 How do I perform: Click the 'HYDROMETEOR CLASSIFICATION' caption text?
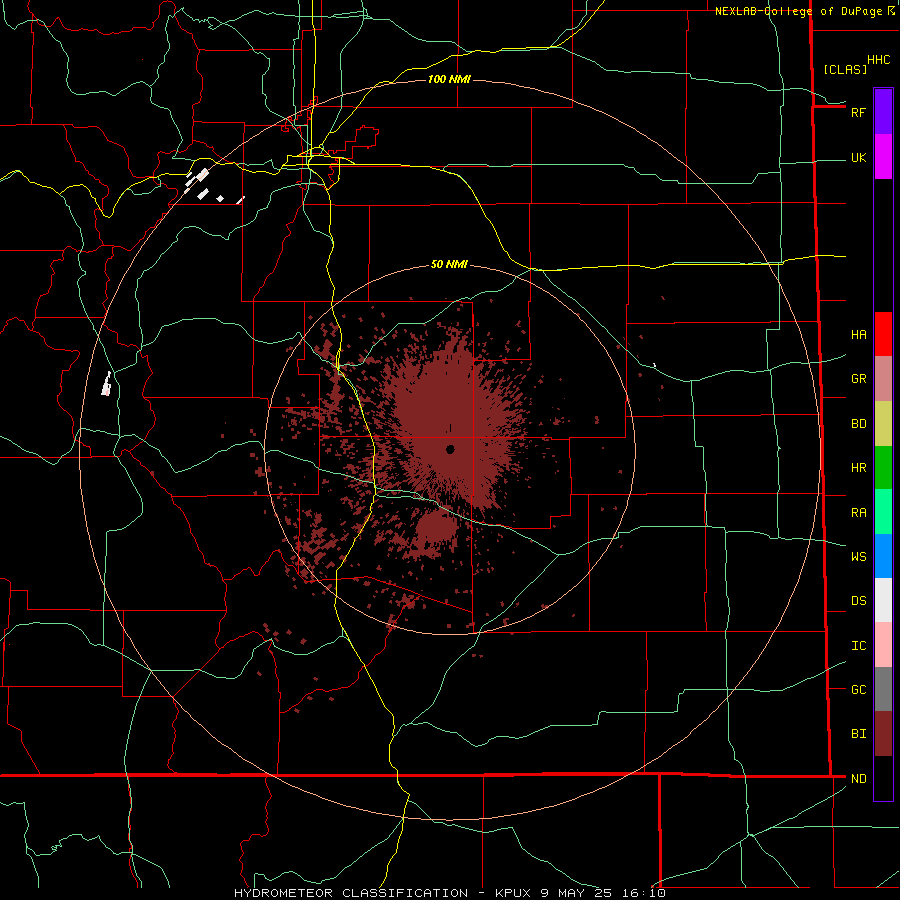pos(351,893)
